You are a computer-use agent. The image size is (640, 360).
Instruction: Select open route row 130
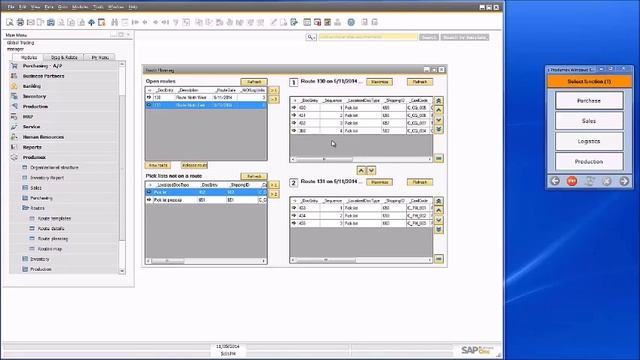click(x=206, y=98)
